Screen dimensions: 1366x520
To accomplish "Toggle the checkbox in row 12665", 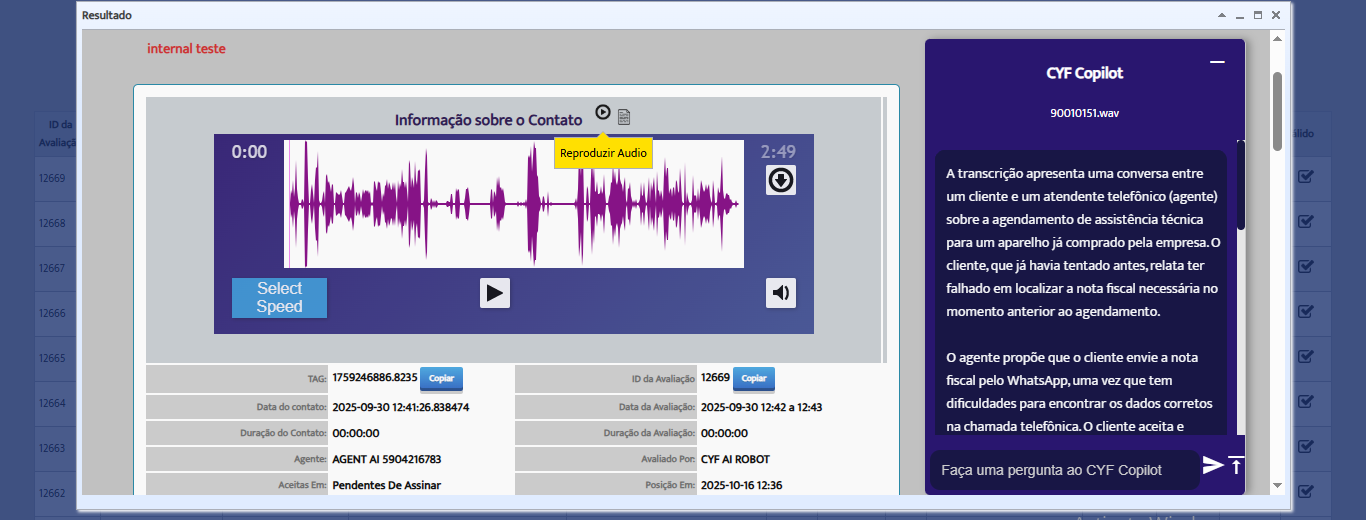I will (1306, 357).
